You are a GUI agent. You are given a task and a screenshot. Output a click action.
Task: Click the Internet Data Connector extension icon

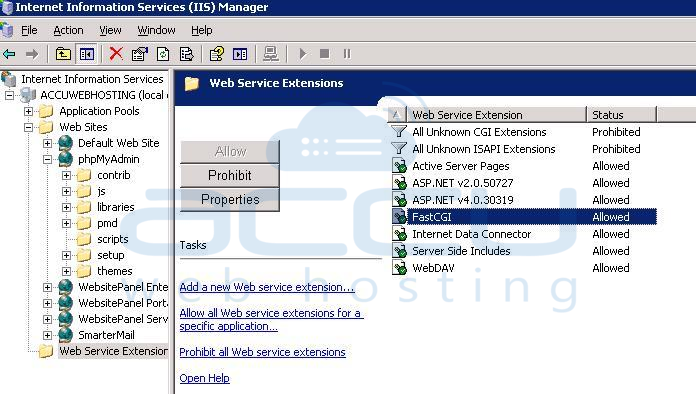pos(399,234)
